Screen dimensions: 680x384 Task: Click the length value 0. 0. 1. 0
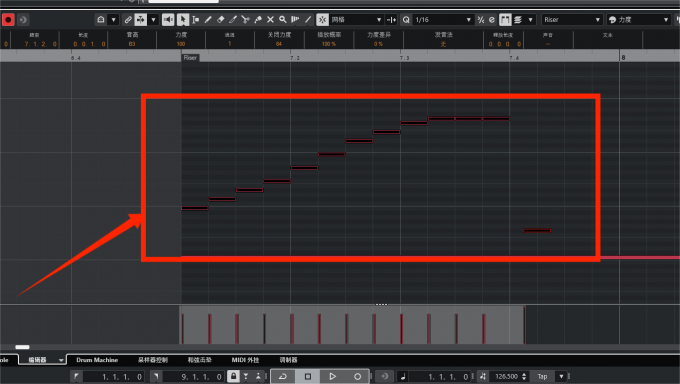click(89, 44)
